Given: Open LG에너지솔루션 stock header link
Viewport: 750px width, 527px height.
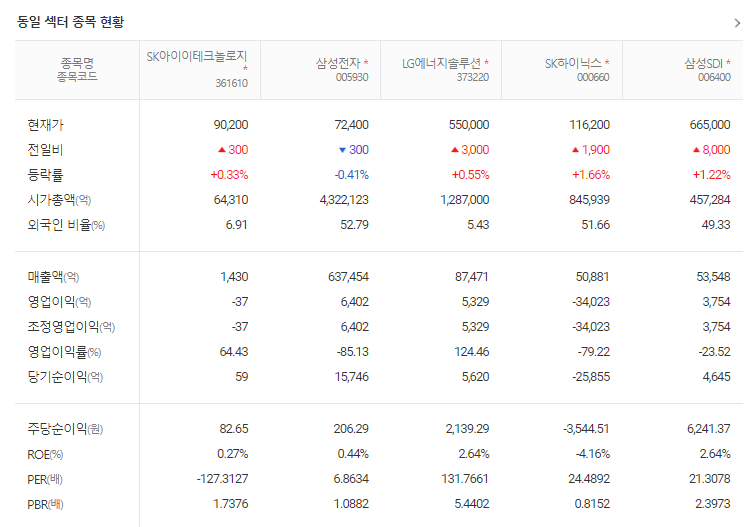Looking at the screenshot, I should [441, 63].
